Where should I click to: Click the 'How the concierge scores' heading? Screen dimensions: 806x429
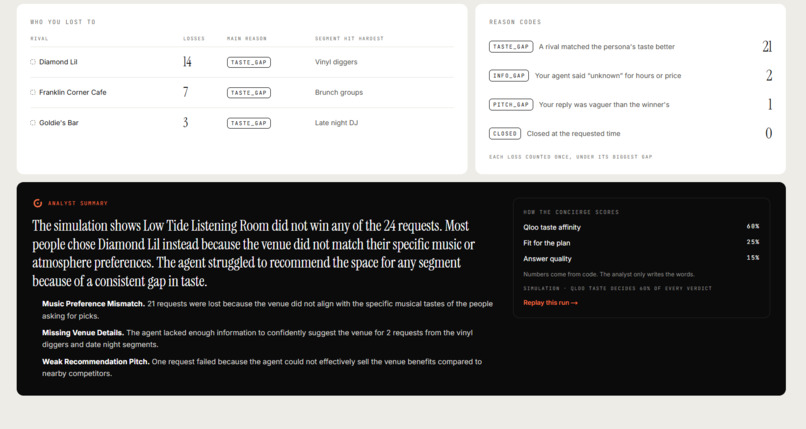point(571,212)
